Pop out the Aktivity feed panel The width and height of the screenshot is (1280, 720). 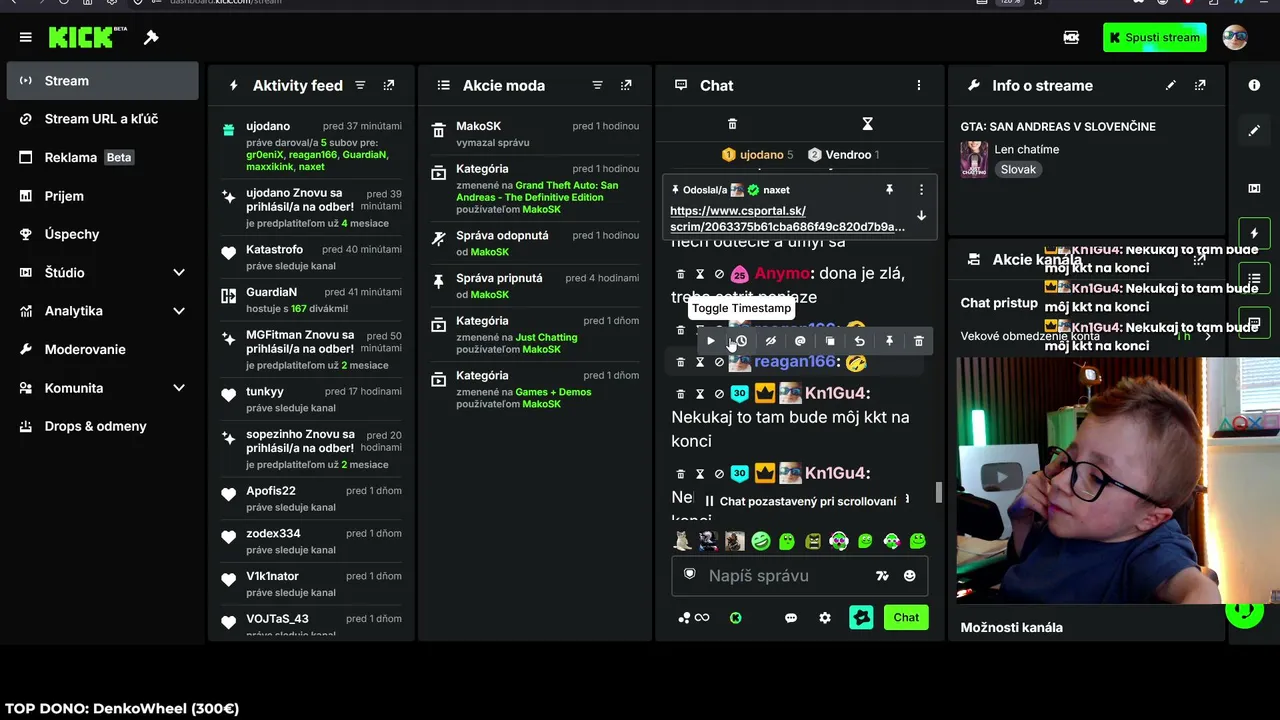pos(389,86)
